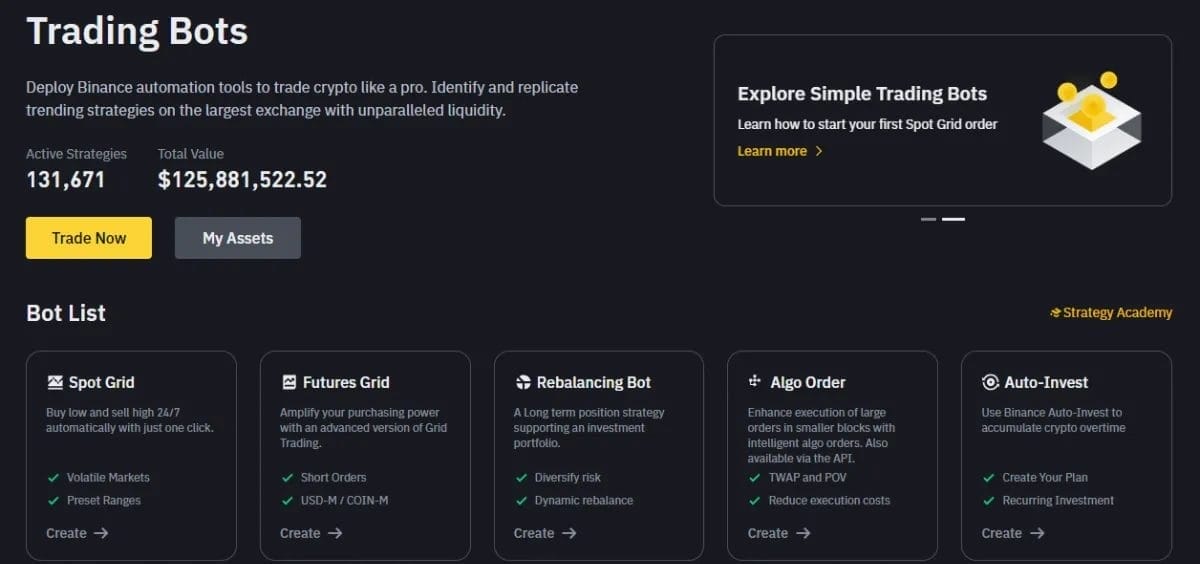Click the Auto-Invest target icon
1200x564 pixels.
click(x=990, y=382)
